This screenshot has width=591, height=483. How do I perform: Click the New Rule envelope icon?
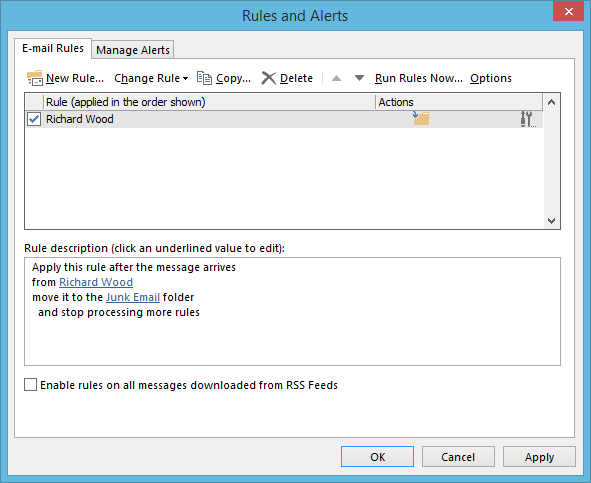click(x=35, y=78)
